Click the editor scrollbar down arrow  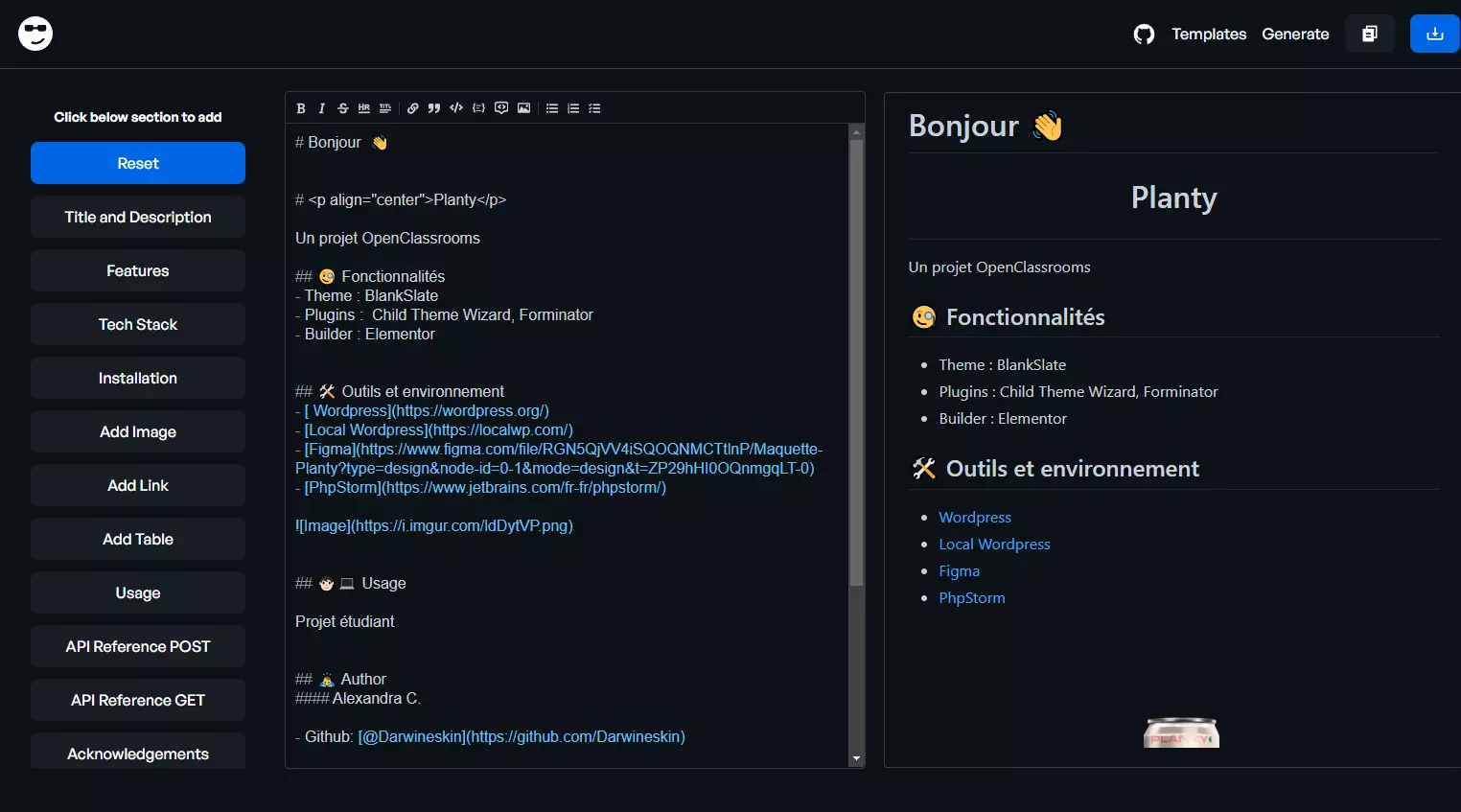tap(857, 759)
